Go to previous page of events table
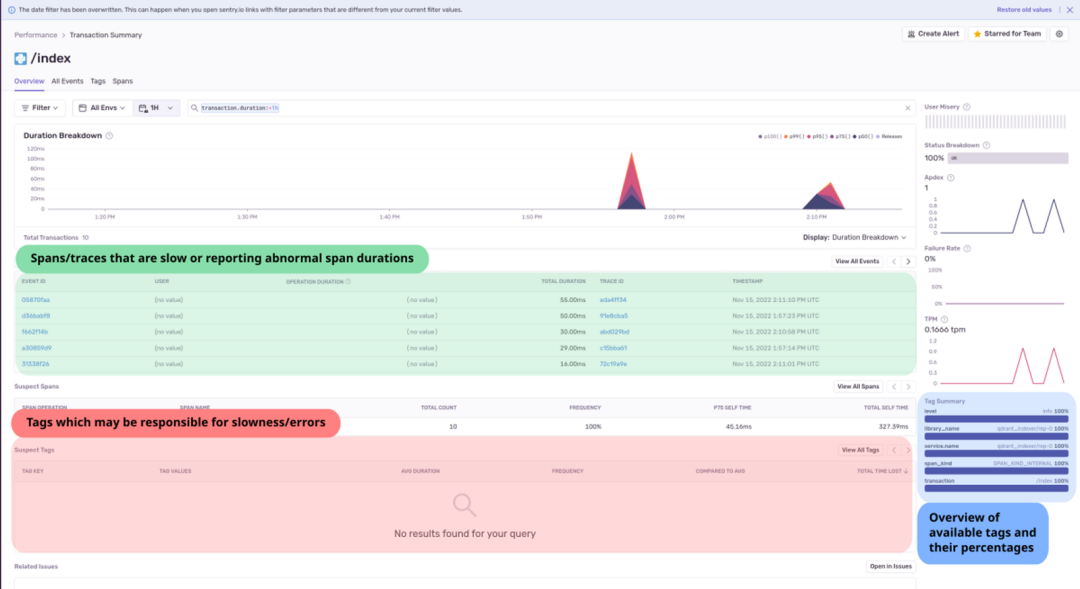This screenshot has height=589, width=1080. coord(894,262)
